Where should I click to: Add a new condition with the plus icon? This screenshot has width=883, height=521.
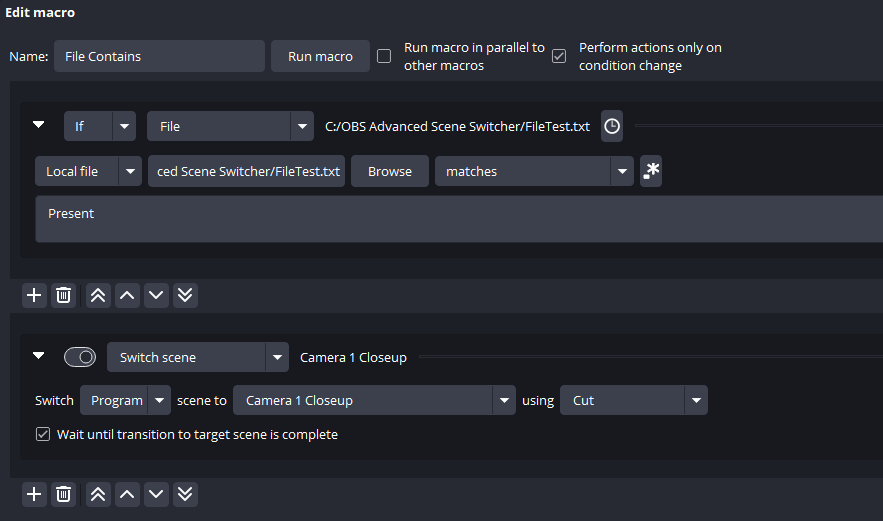[x=34, y=295]
